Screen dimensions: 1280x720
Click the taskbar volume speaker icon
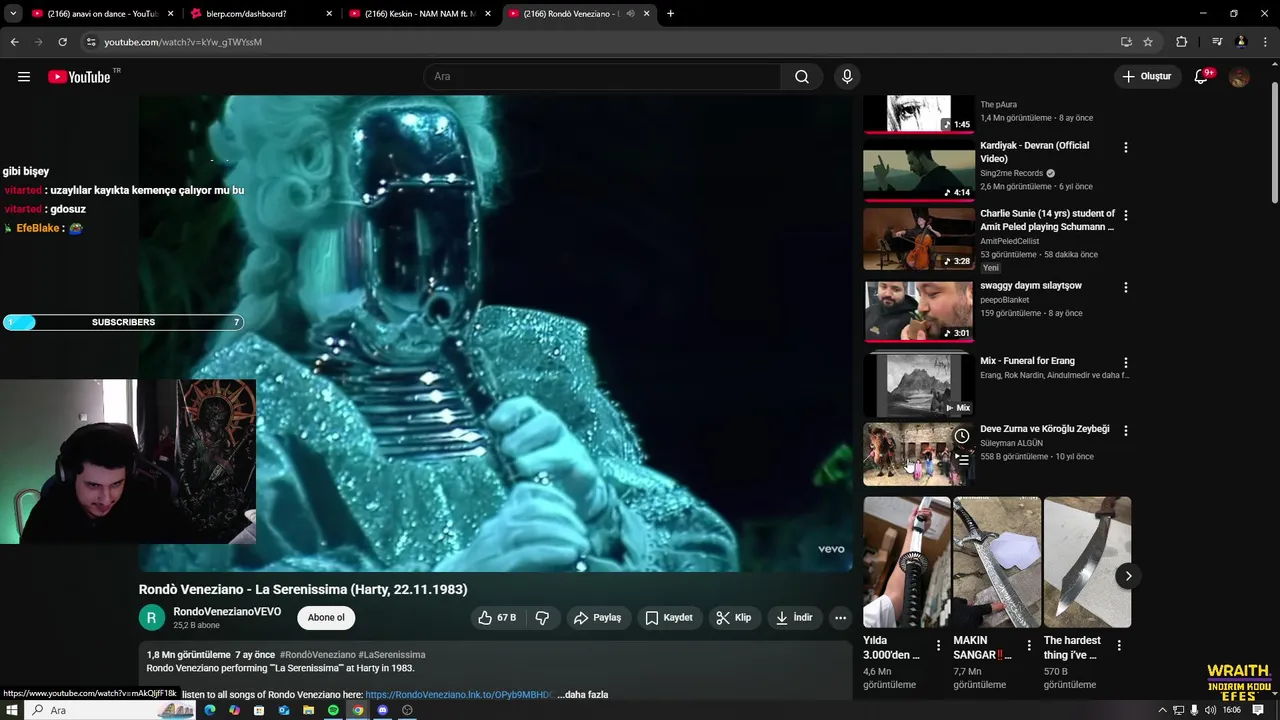tap(1210, 710)
